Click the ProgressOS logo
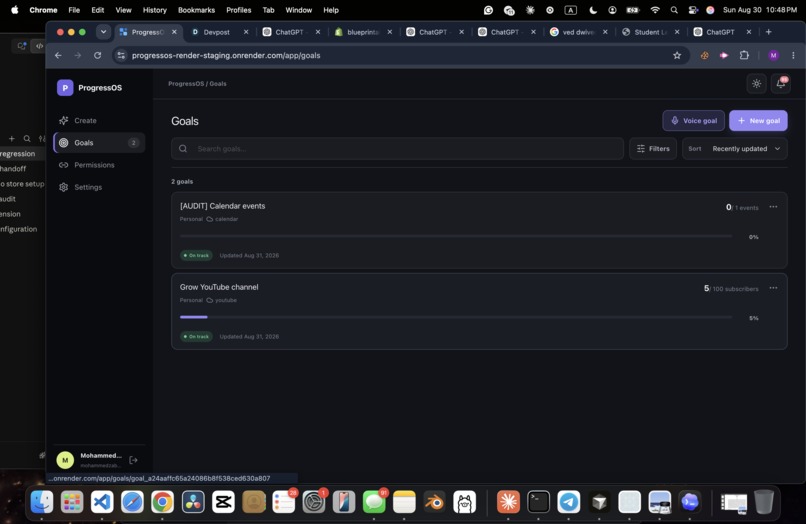 pyautogui.click(x=65, y=87)
